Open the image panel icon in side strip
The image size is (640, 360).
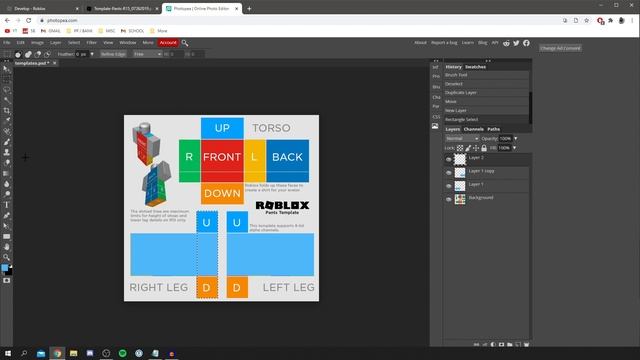(x=435, y=127)
